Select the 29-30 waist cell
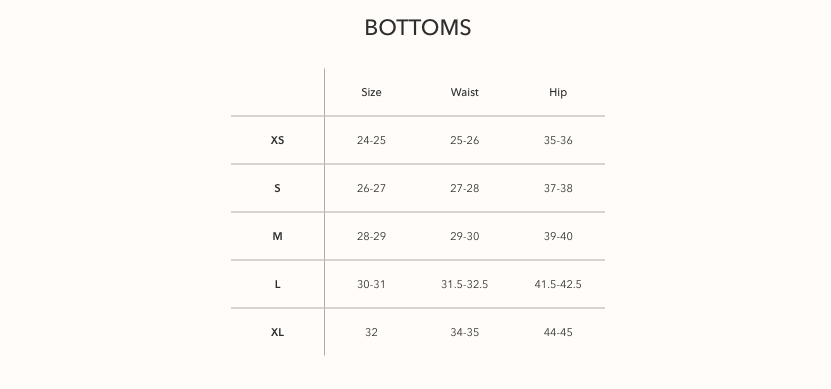 click(464, 236)
